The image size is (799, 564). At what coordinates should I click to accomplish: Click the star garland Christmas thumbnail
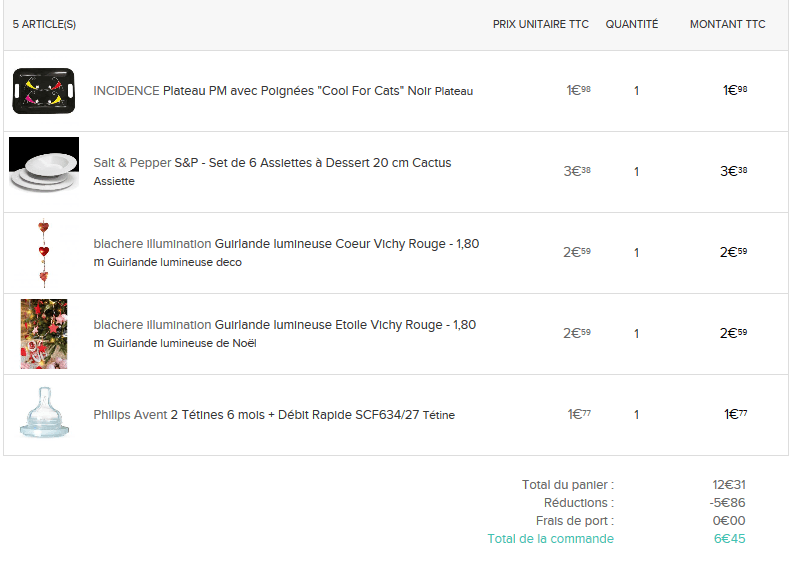44,333
